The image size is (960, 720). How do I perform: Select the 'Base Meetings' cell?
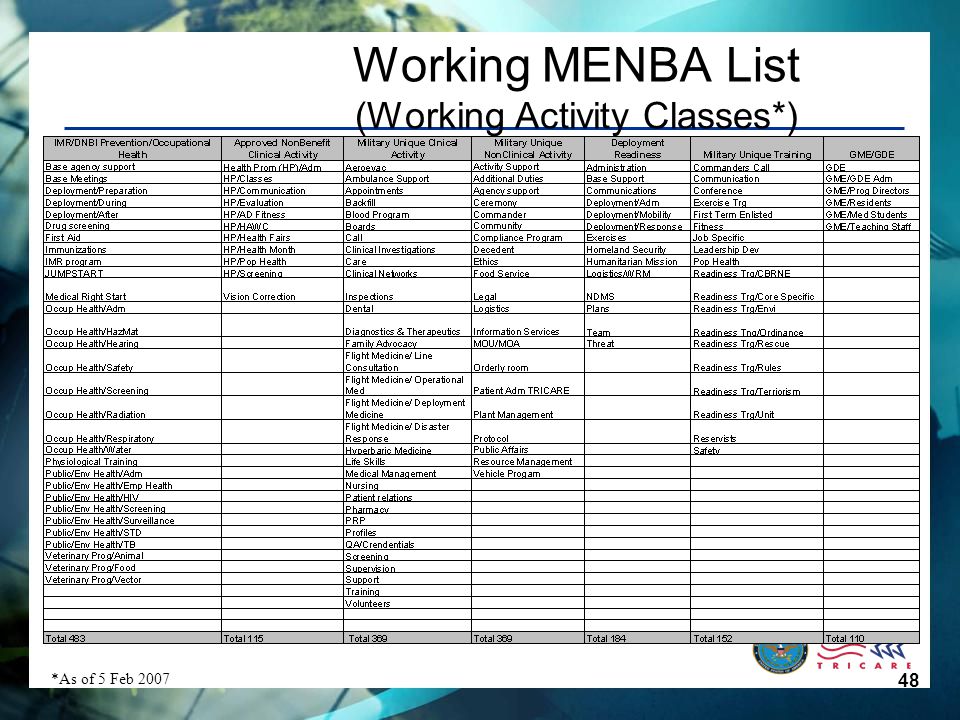point(132,179)
